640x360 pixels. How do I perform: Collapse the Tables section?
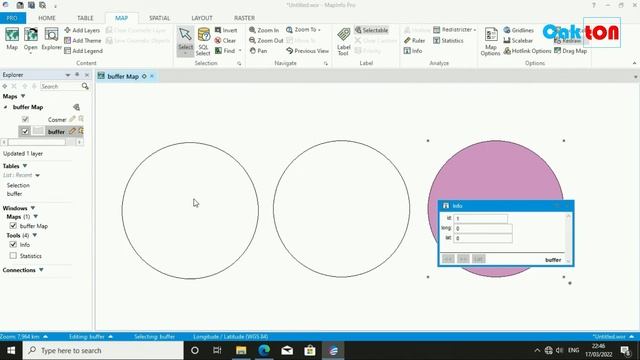[25, 166]
